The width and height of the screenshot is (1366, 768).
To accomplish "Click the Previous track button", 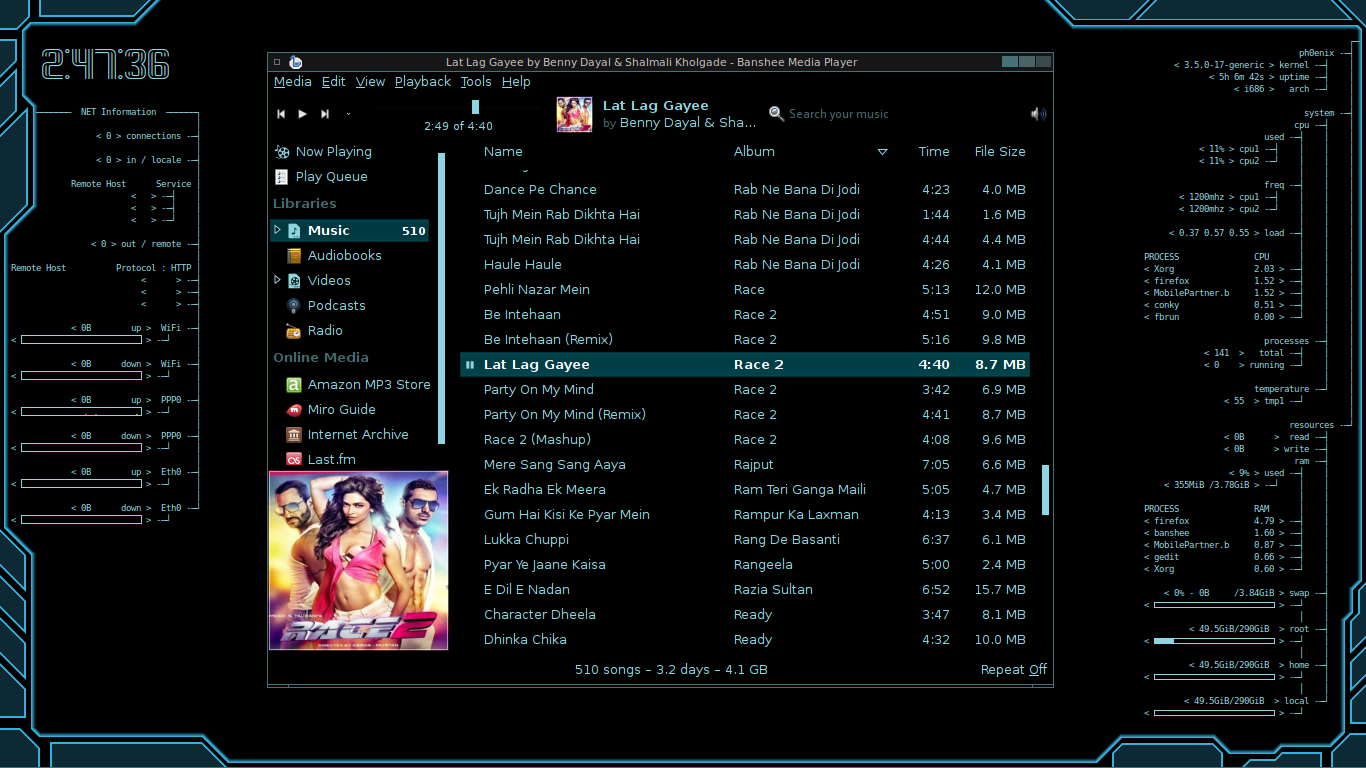I will 281,115.
